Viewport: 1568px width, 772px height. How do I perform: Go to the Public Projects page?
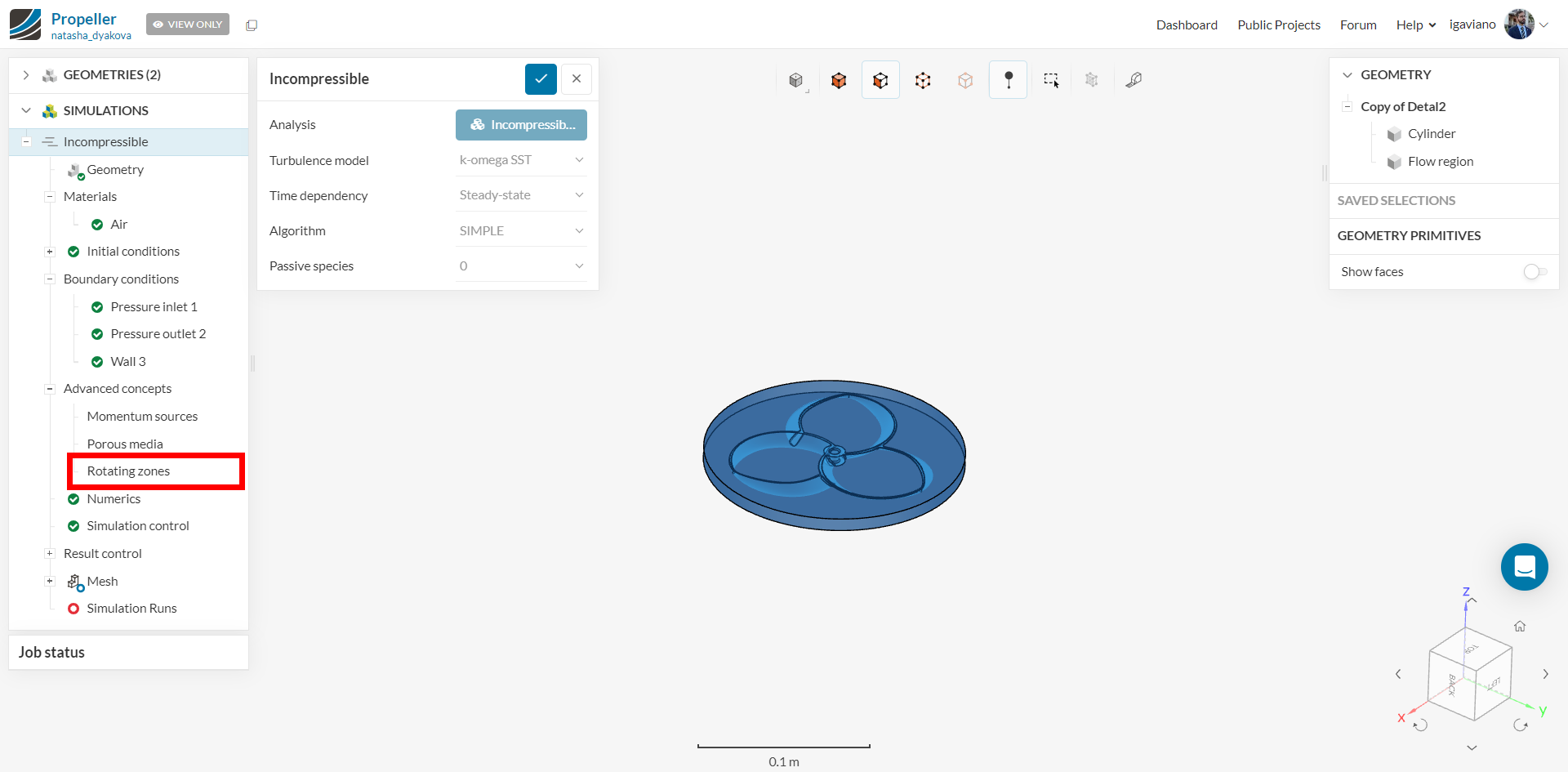(x=1278, y=25)
